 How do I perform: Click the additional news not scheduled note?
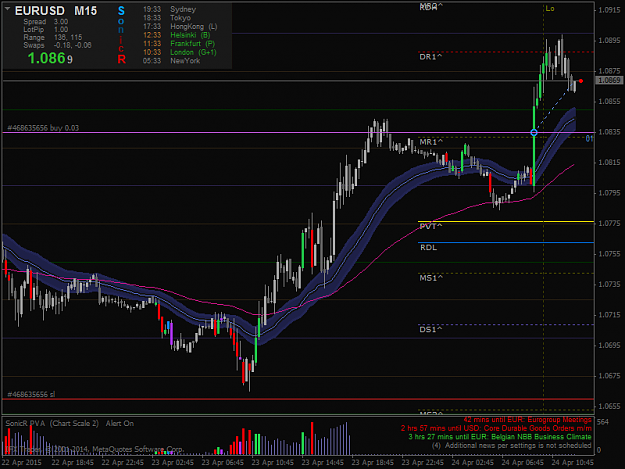point(511,445)
